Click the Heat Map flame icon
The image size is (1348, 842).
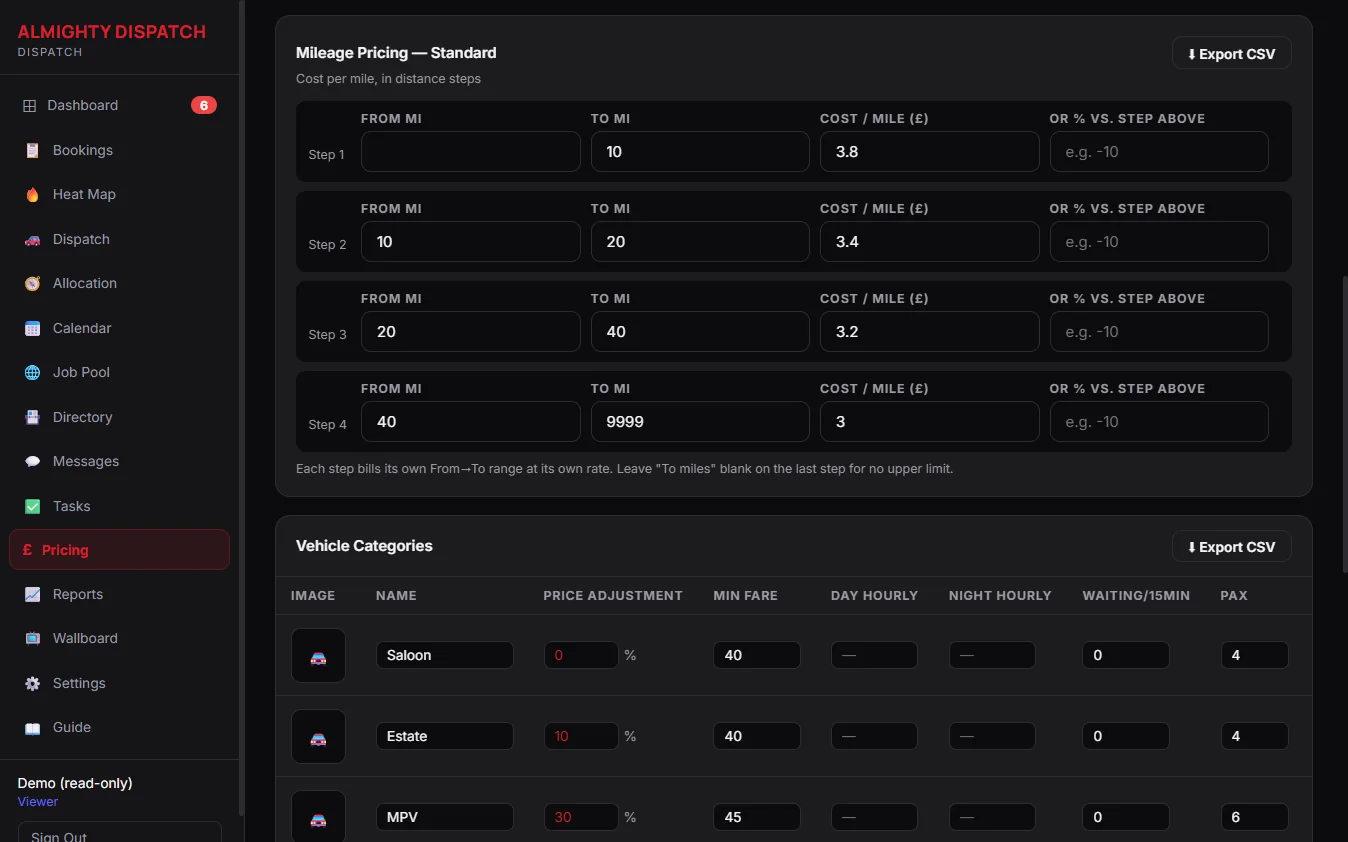click(x=33, y=195)
